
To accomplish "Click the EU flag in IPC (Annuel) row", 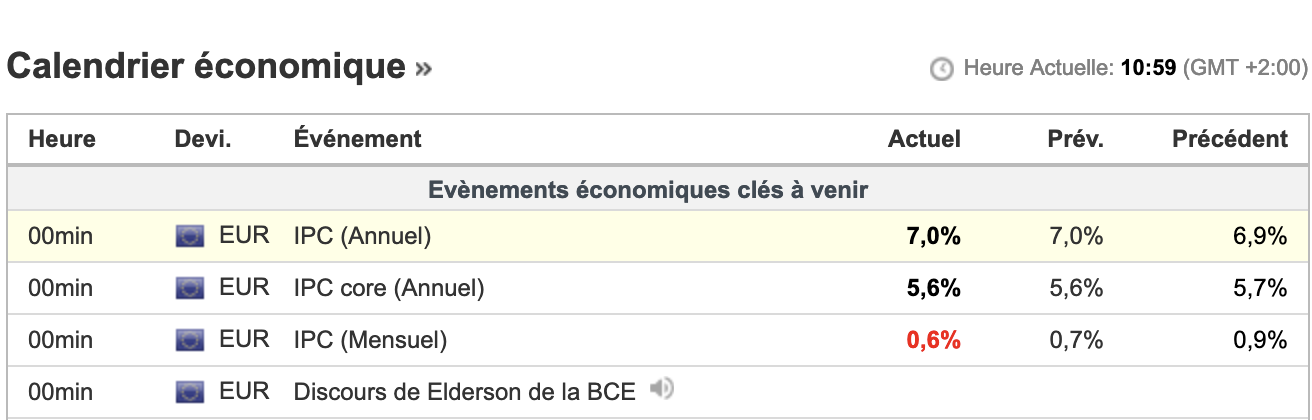I will point(189,237).
